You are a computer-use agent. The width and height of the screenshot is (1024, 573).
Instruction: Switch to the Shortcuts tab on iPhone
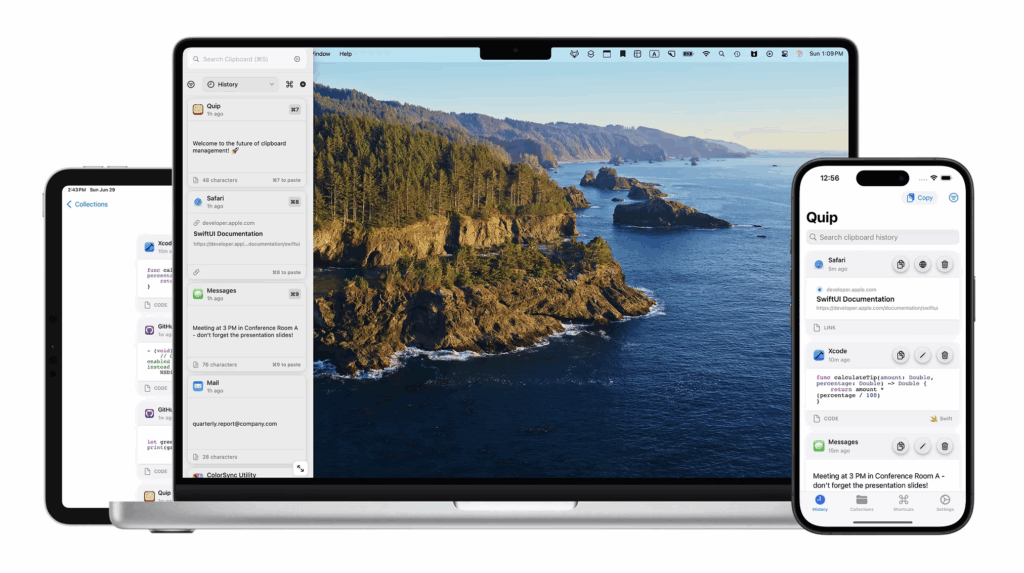click(903, 502)
